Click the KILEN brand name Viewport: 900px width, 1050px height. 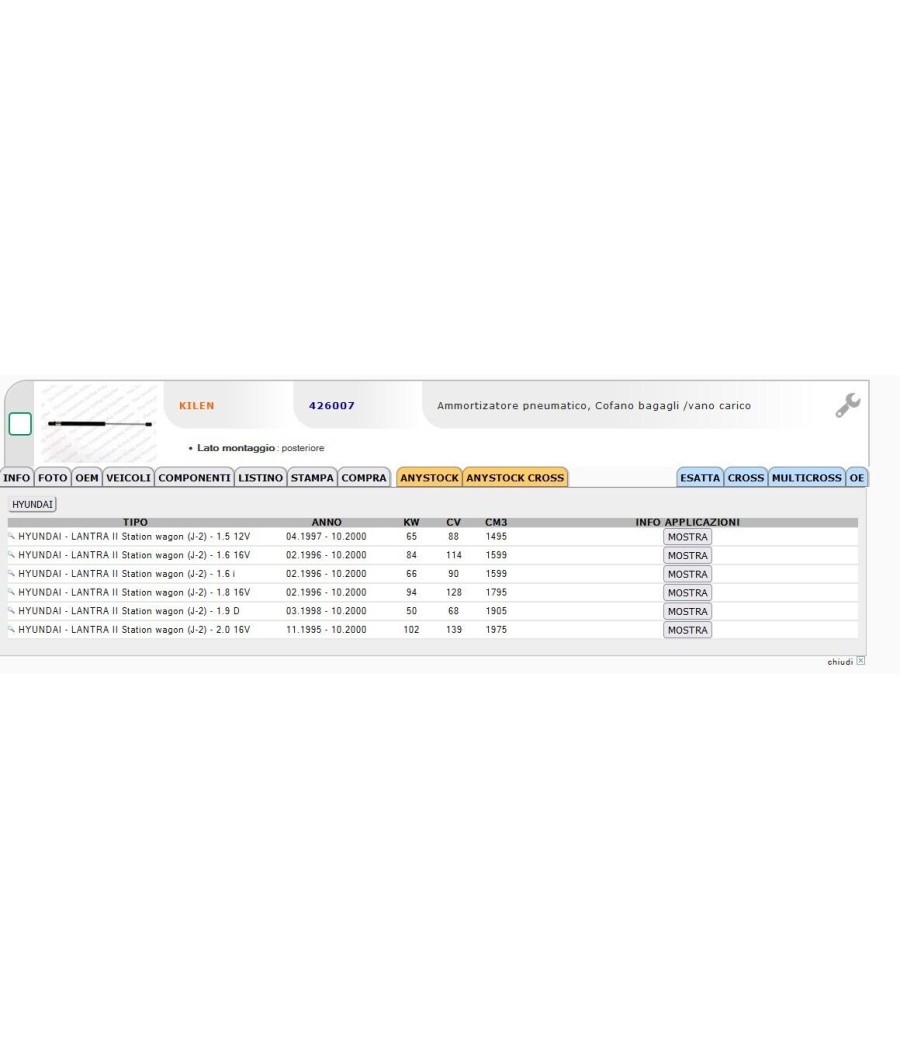coord(197,405)
